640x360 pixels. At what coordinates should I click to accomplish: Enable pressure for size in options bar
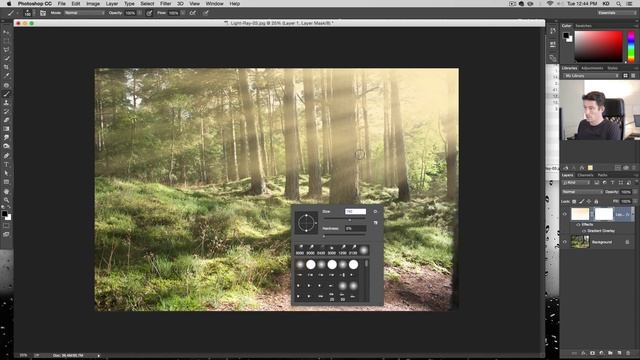206,13
